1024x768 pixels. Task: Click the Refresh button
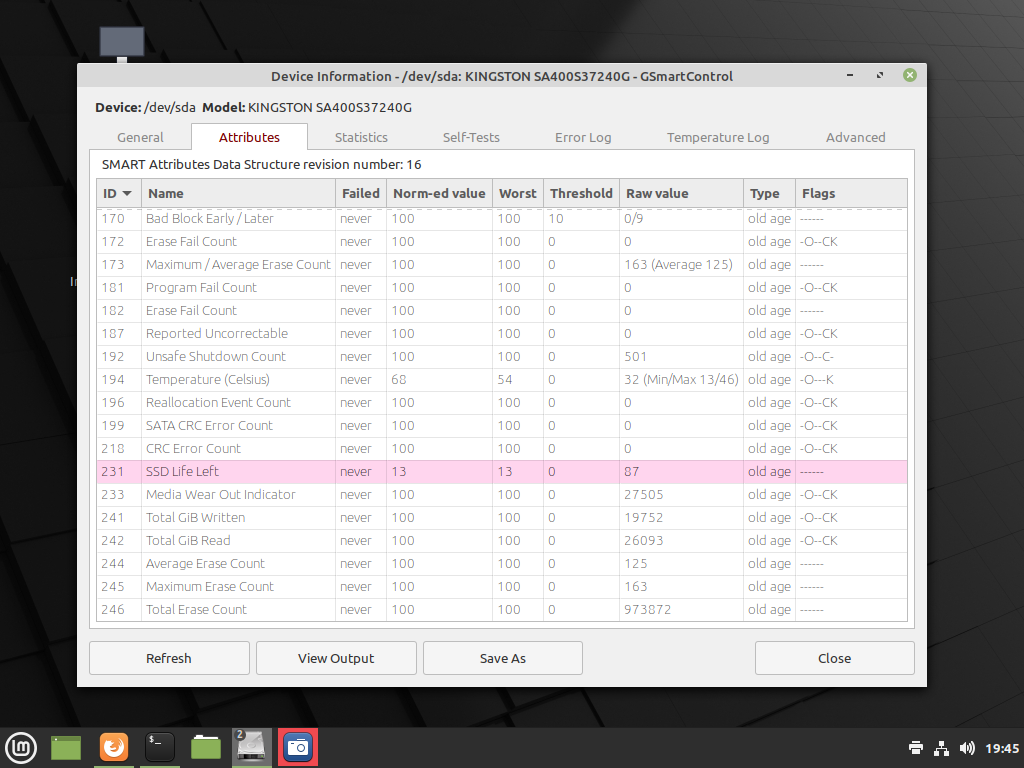click(169, 658)
